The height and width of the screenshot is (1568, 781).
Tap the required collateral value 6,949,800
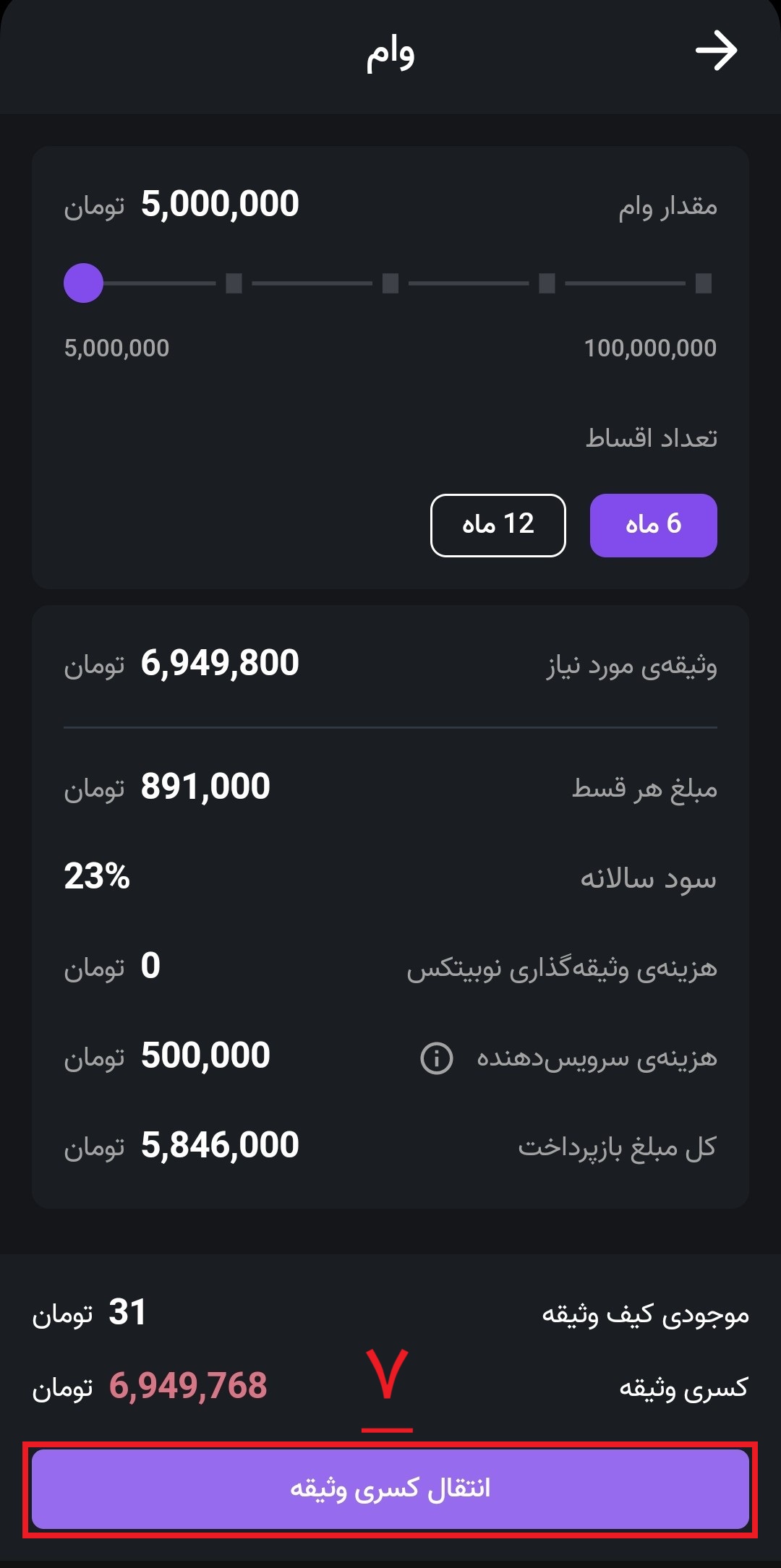point(219,663)
